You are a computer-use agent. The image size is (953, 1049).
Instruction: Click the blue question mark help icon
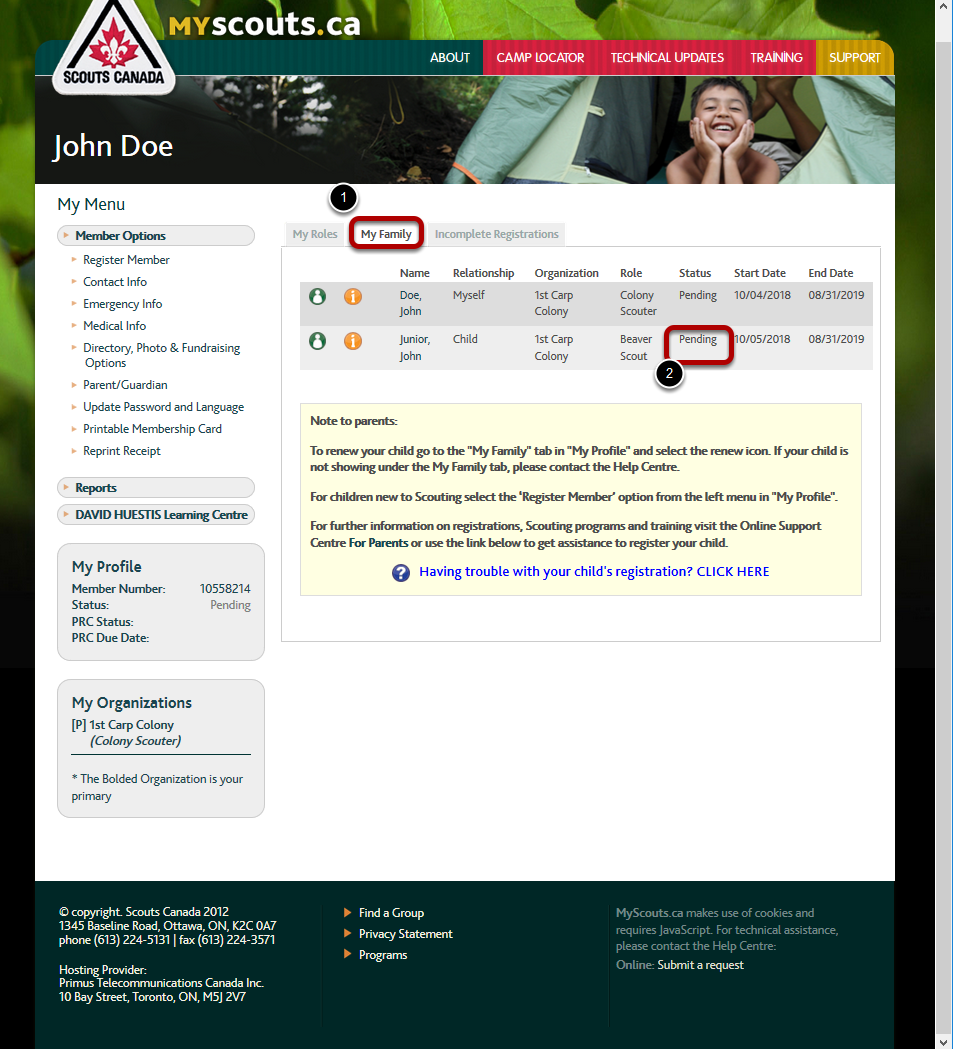click(x=401, y=573)
